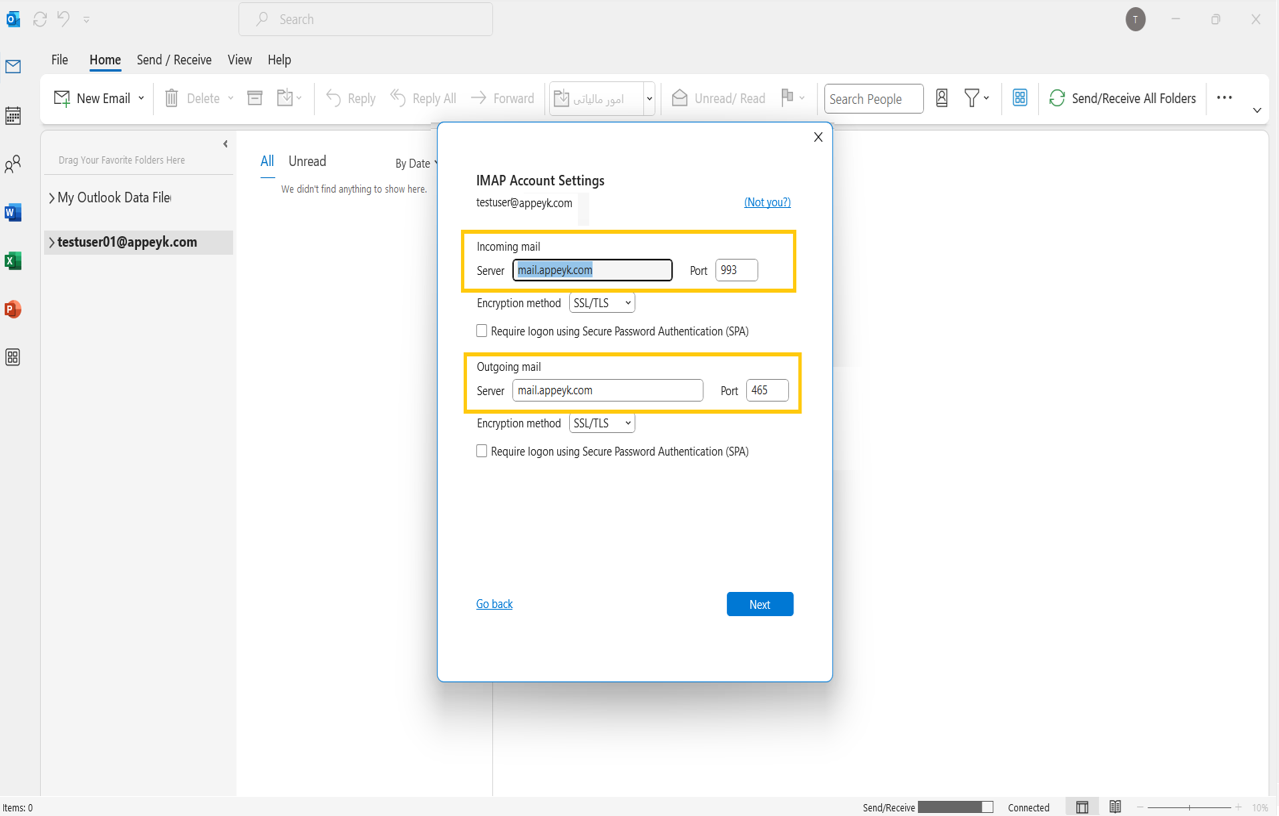
Task: Open the People view in the sidebar
Action: pos(13,164)
